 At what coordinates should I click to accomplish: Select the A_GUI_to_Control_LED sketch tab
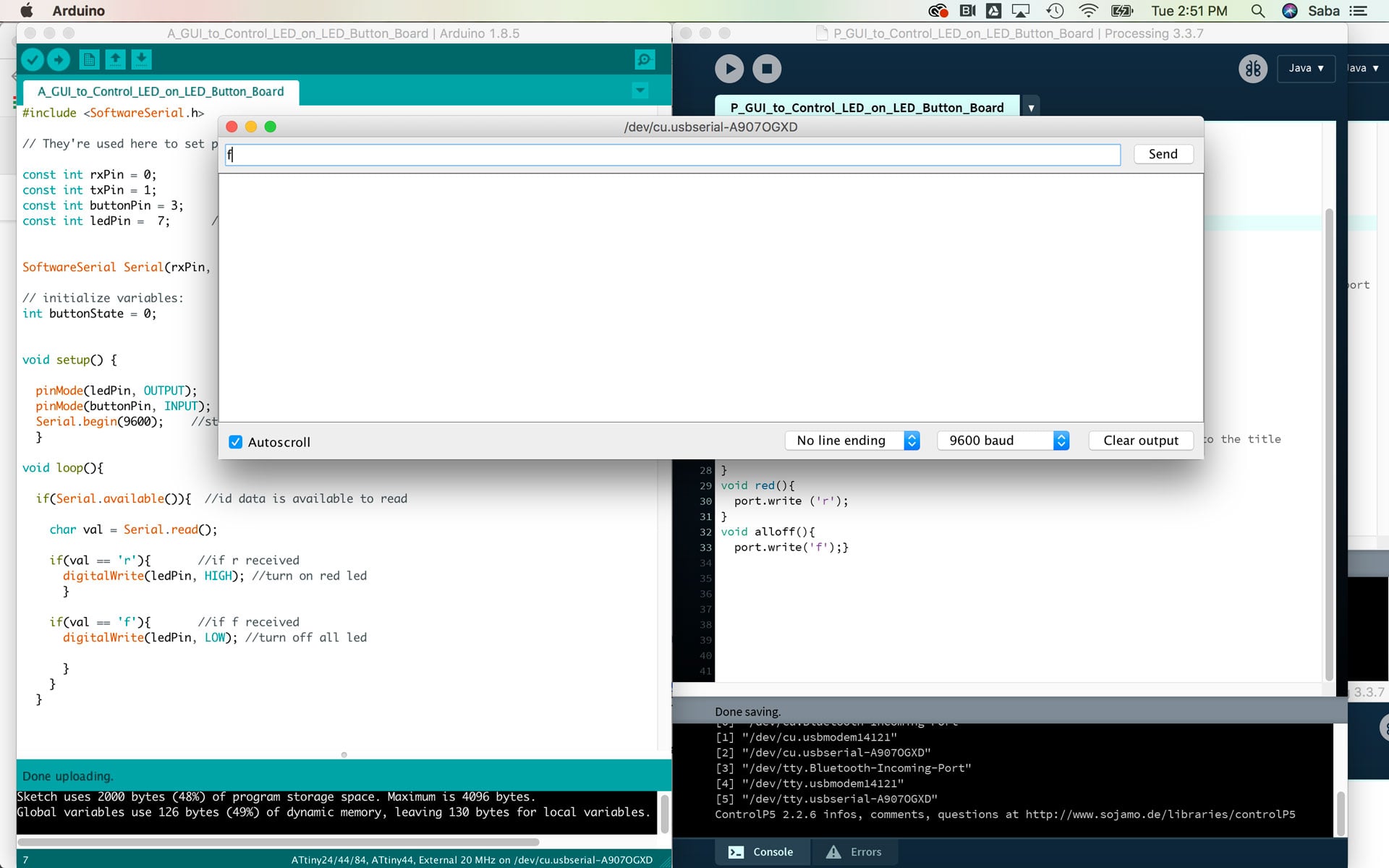tap(161, 92)
